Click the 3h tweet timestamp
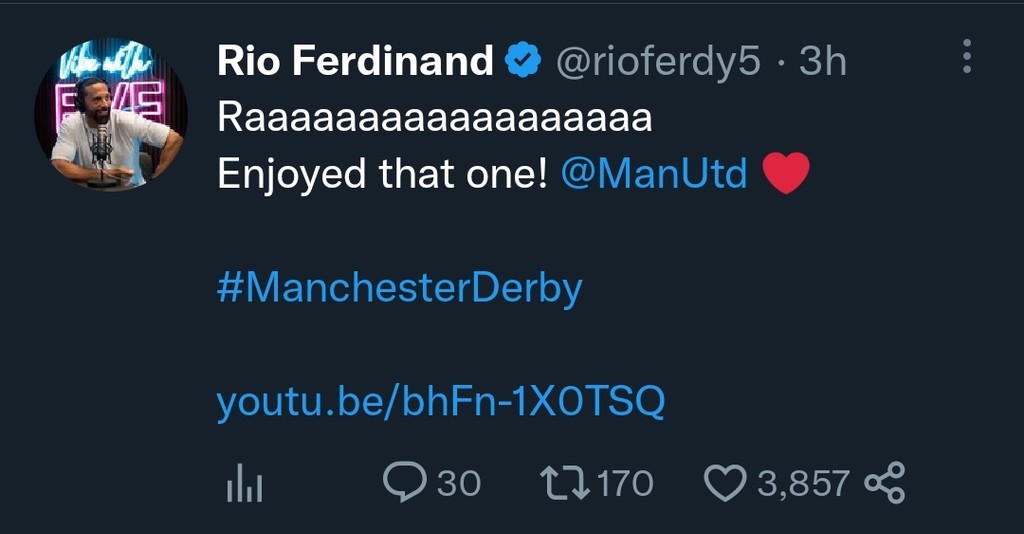1024x534 pixels. point(823,62)
